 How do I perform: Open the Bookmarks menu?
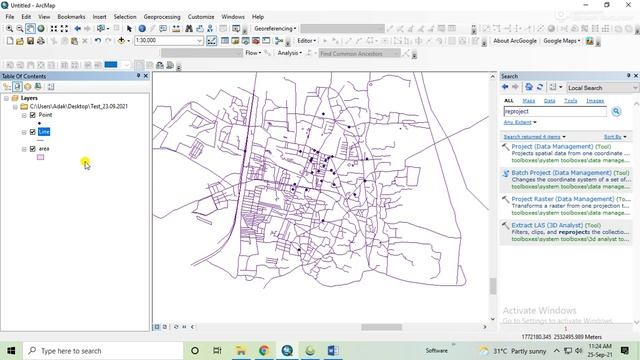coord(71,17)
